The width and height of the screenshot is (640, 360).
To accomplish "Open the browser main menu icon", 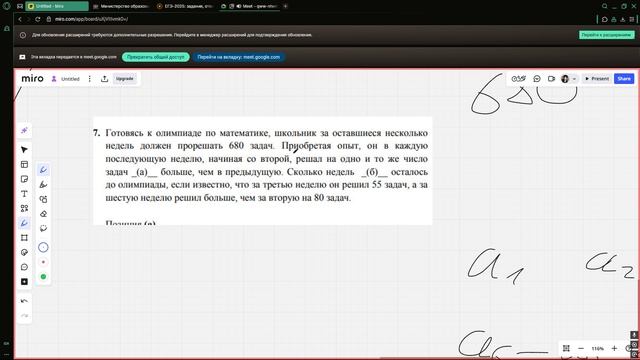I will pos(632,19).
